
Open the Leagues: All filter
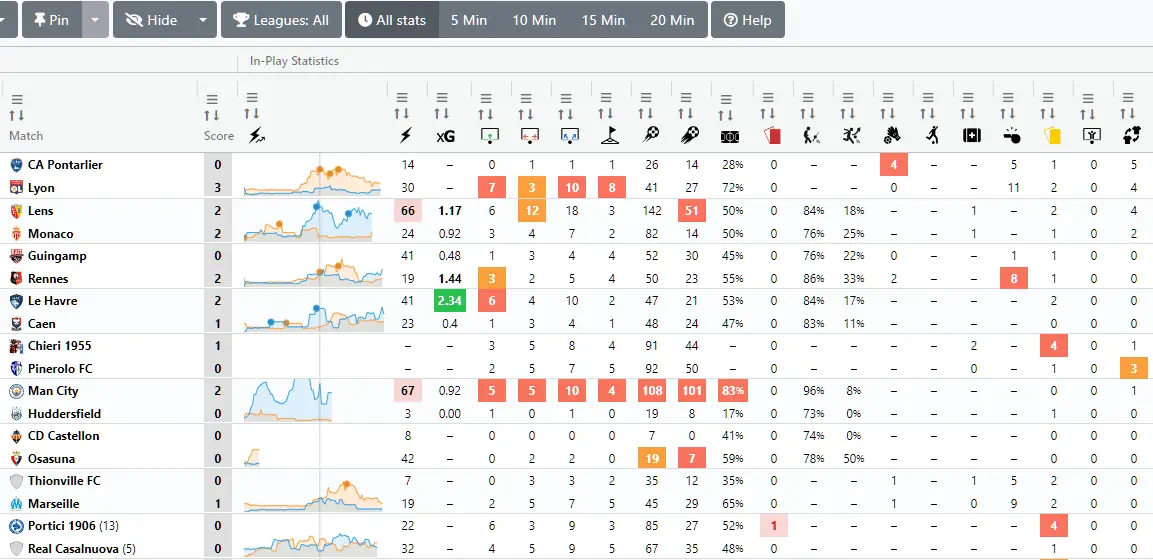pyautogui.click(x=281, y=20)
